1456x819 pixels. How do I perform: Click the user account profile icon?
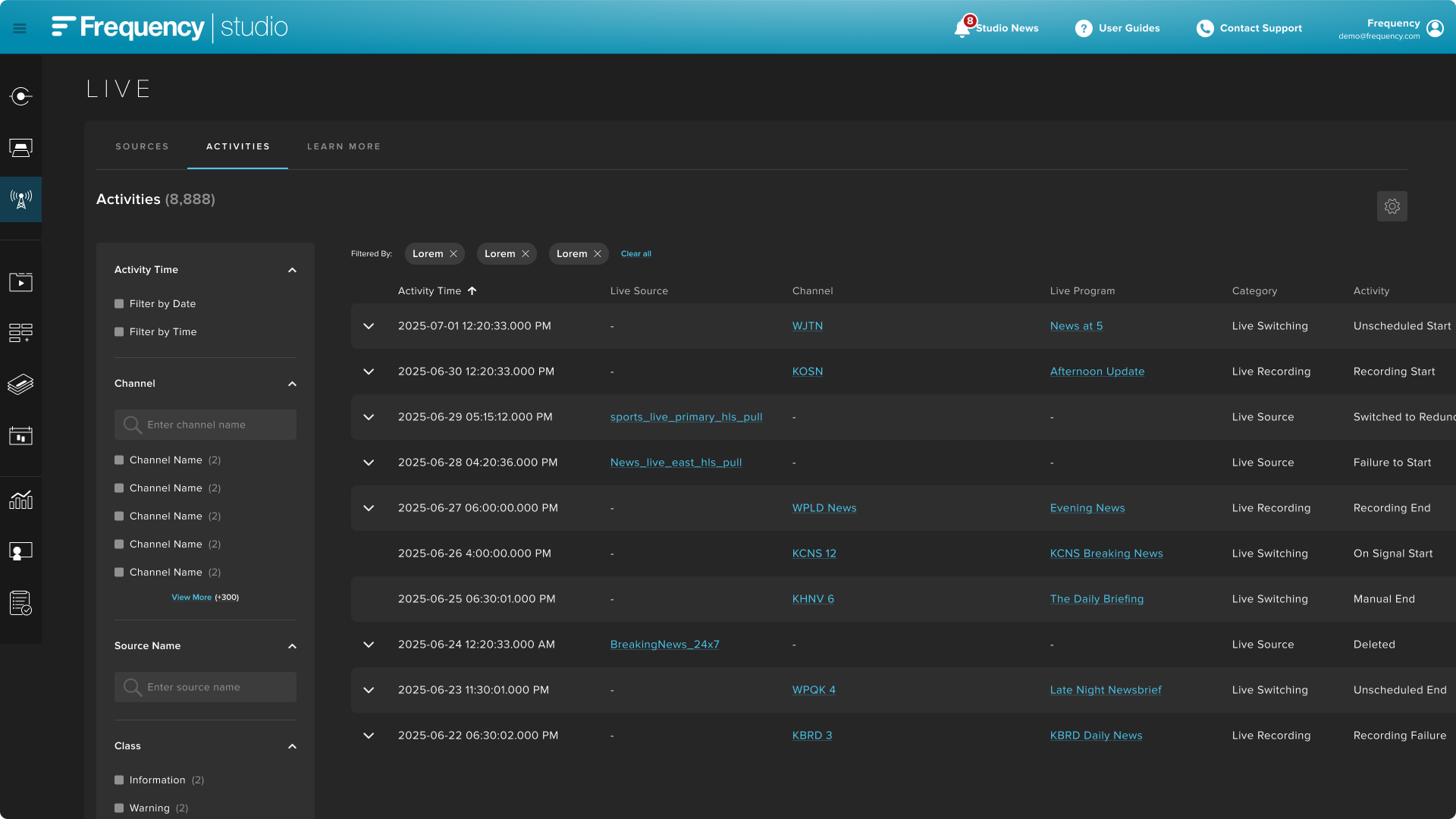pos(1435,28)
